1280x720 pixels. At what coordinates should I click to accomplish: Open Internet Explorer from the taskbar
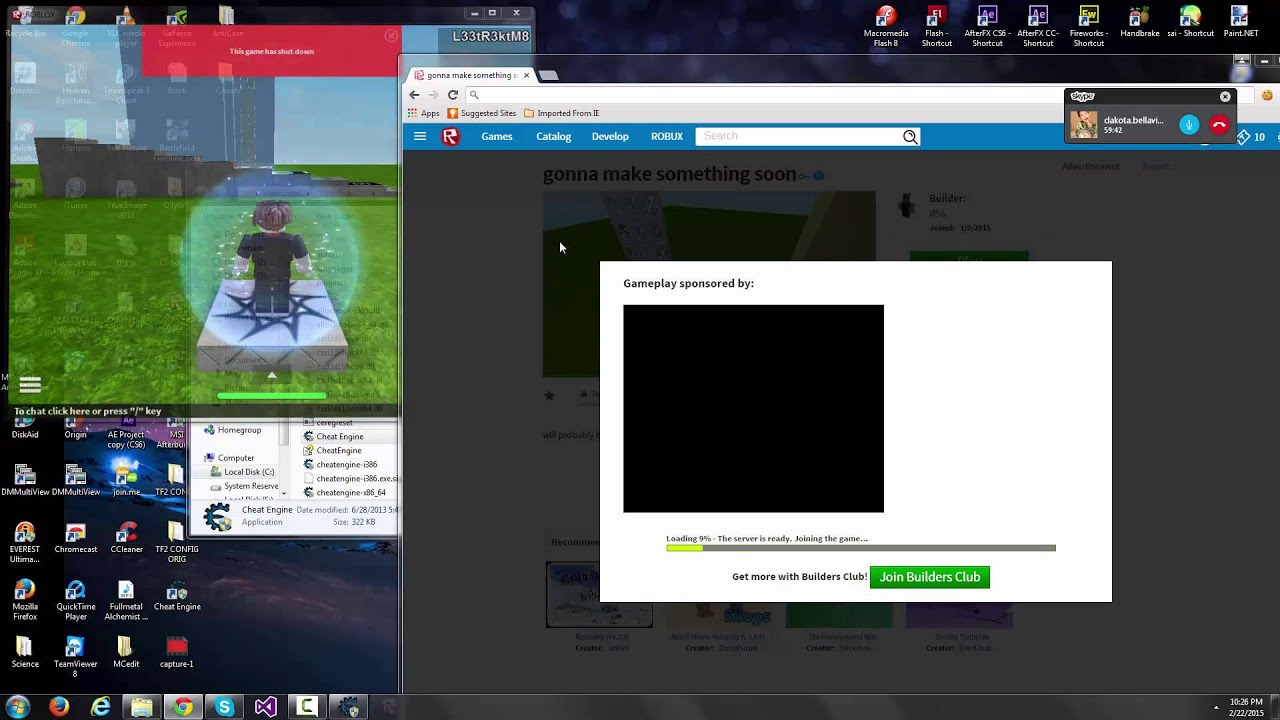coord(101,707)
